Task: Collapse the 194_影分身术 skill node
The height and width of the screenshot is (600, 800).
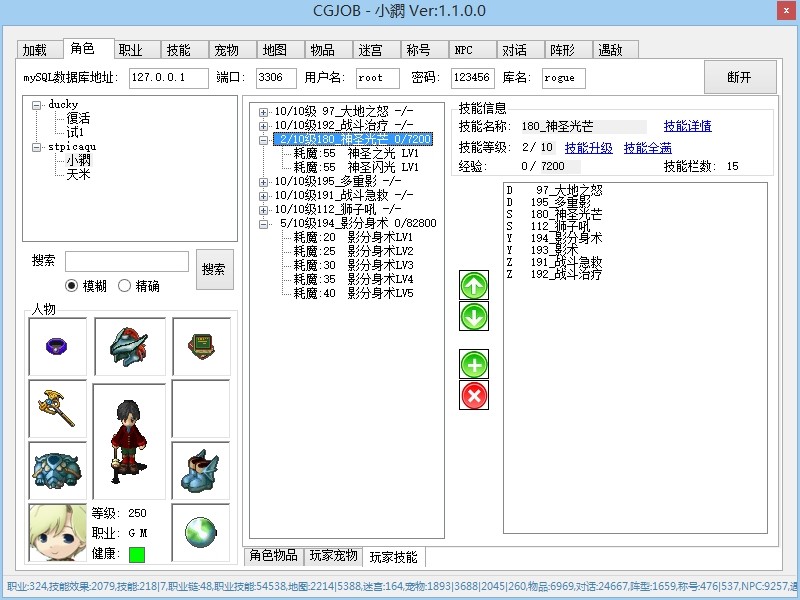Action: [263, 224]
